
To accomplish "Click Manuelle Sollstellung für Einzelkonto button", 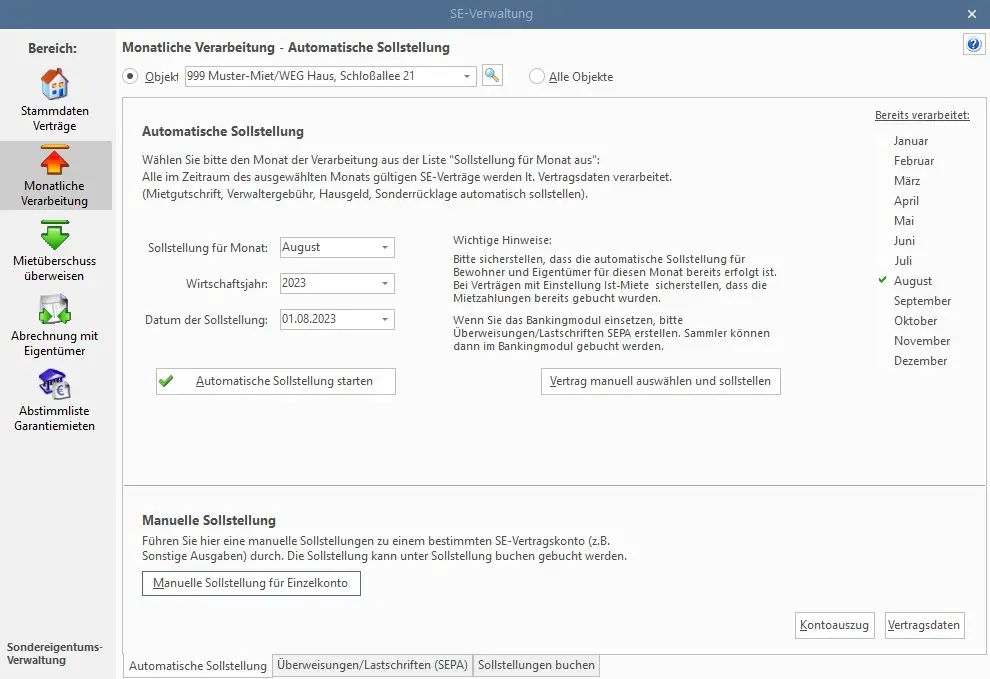I will click(251, 583).
